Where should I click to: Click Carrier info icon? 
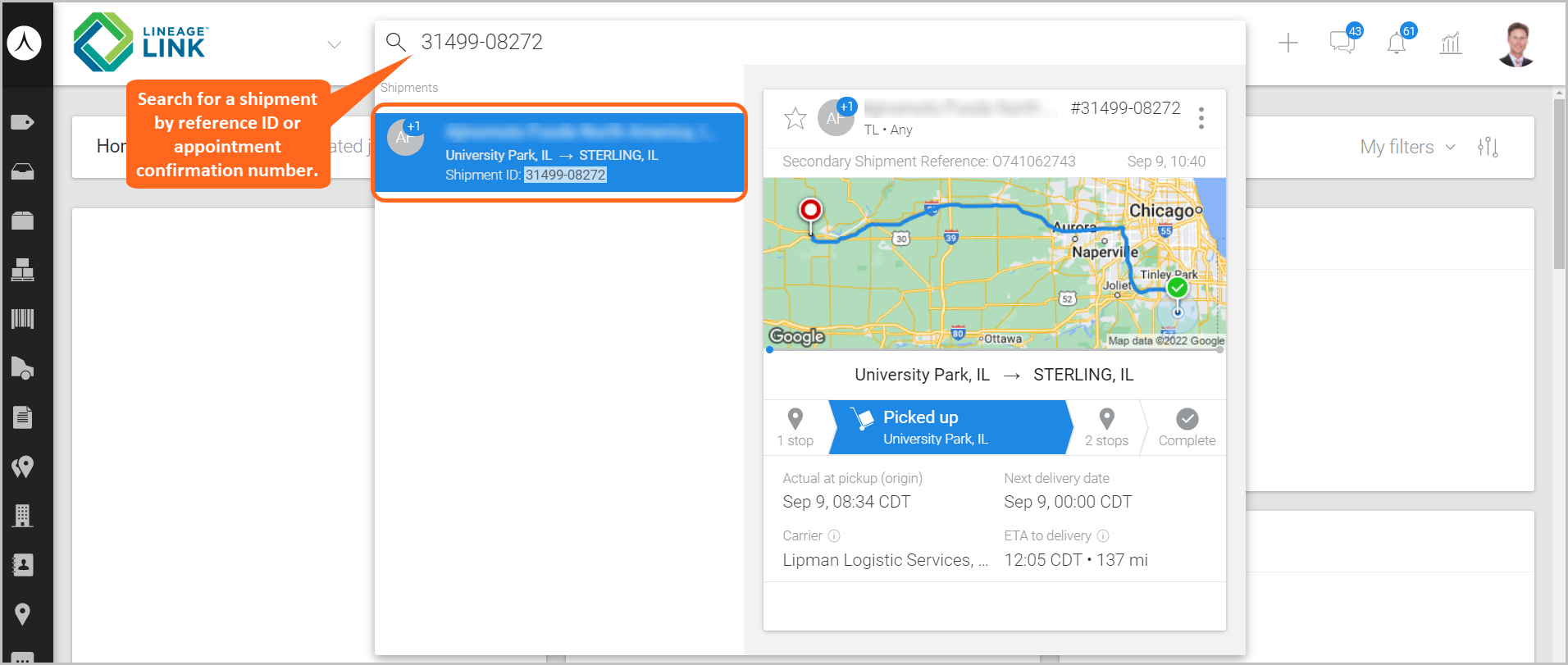(834, 535)
